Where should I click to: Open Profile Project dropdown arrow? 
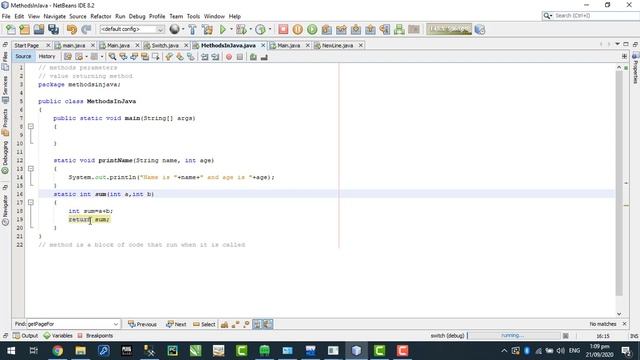pyautogui.click(x=269, y=29)
